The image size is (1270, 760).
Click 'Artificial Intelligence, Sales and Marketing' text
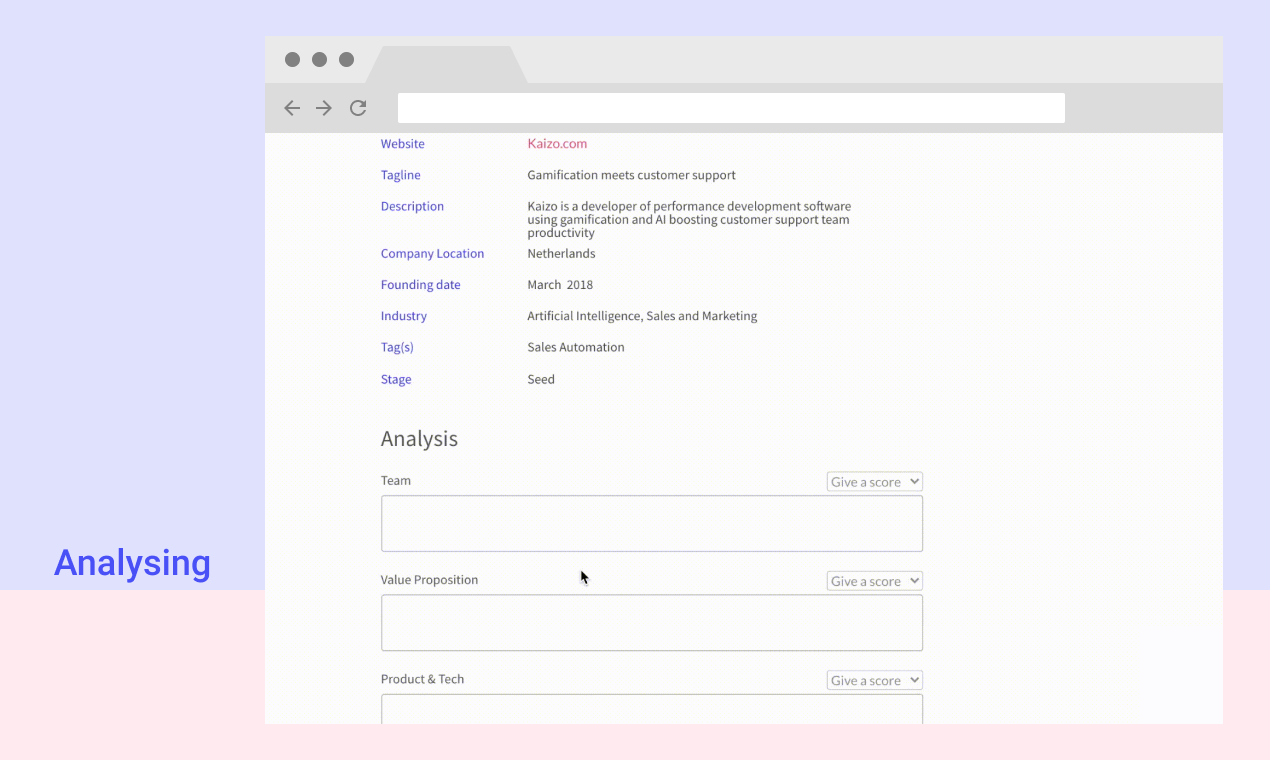pos(642,316)
